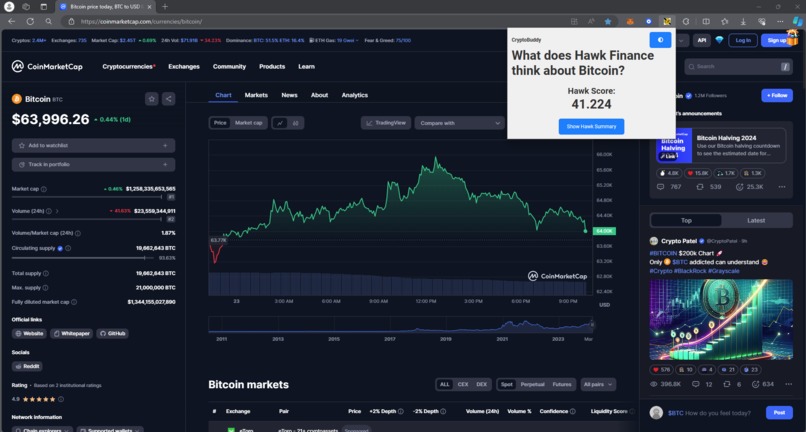
Task: Open Fully diluted market cap info icon
Action: tap(74, 302)
